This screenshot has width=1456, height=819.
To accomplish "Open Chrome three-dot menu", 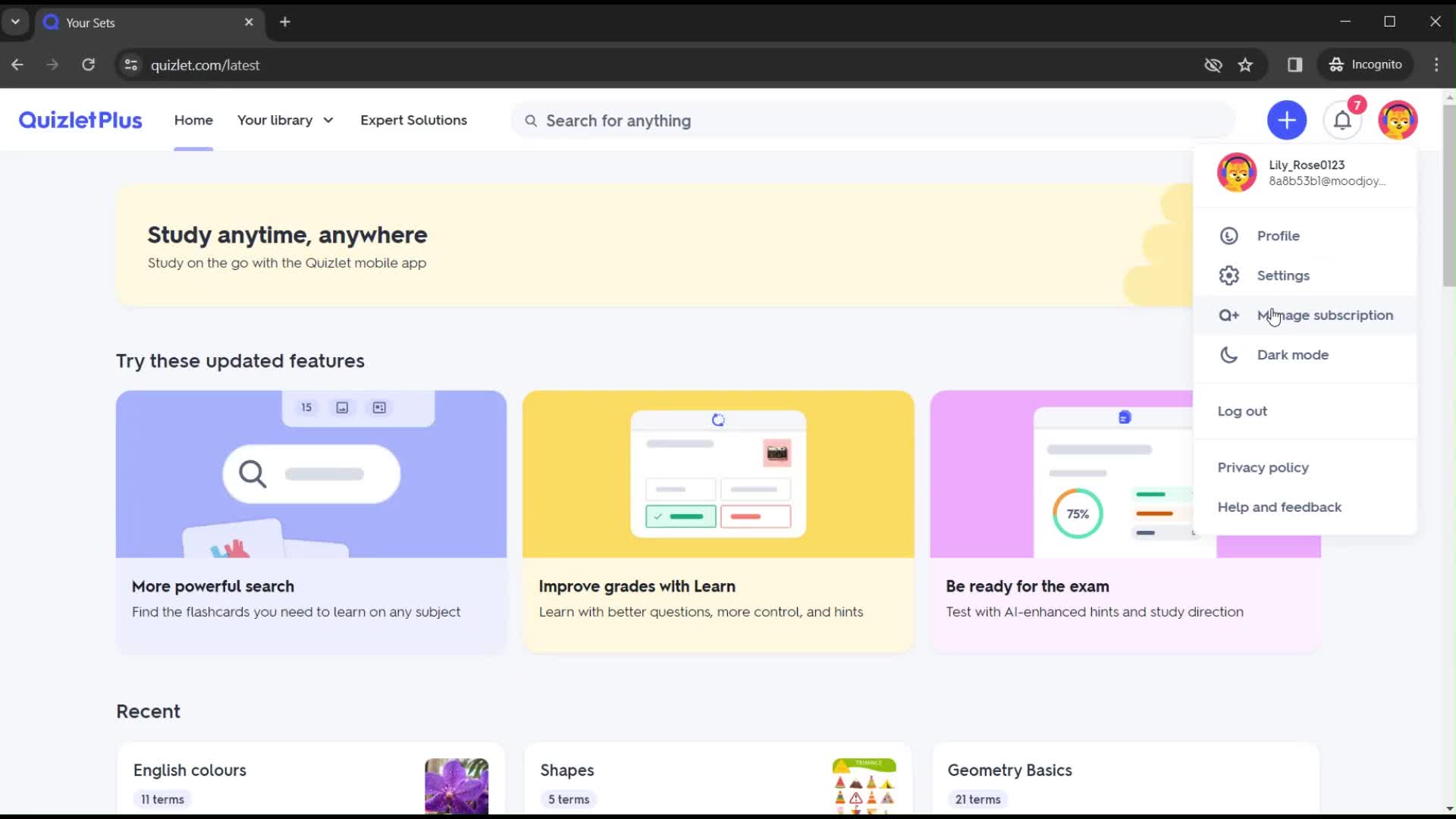I will click(x=1436, y=64).
